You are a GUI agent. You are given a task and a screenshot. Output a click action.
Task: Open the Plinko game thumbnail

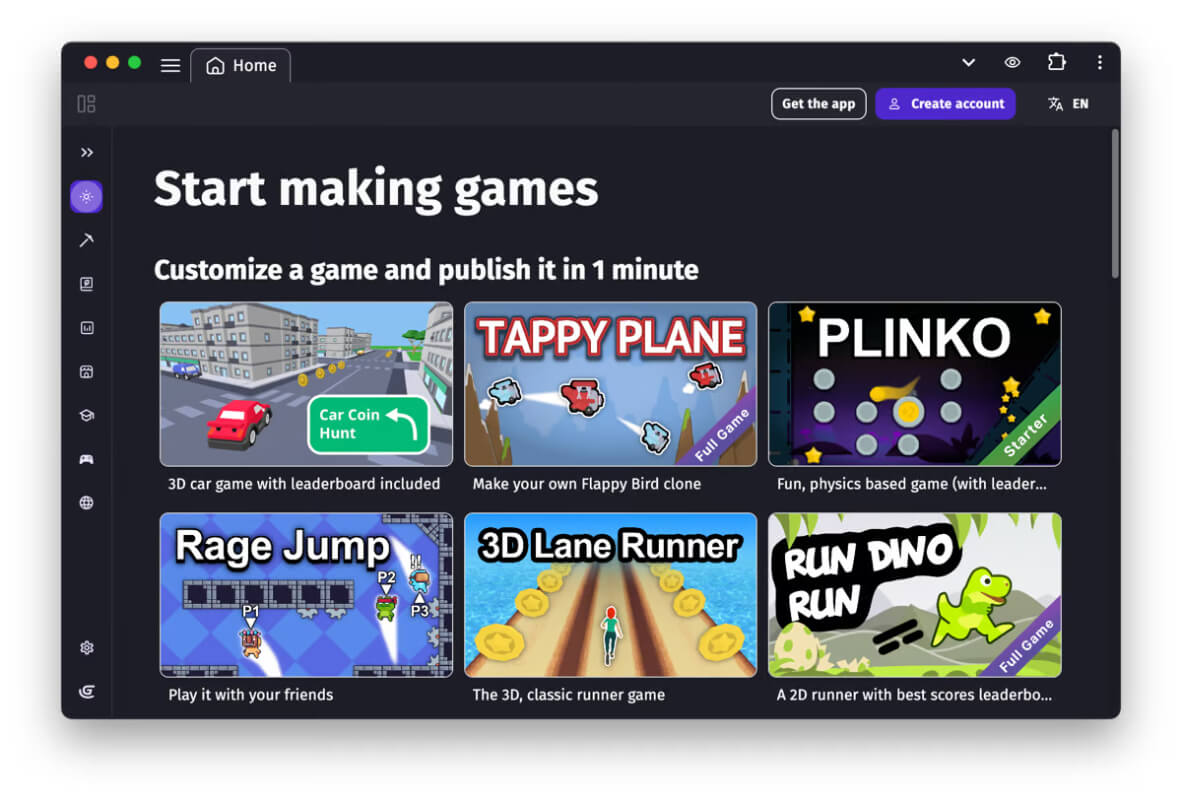(914, 384)
